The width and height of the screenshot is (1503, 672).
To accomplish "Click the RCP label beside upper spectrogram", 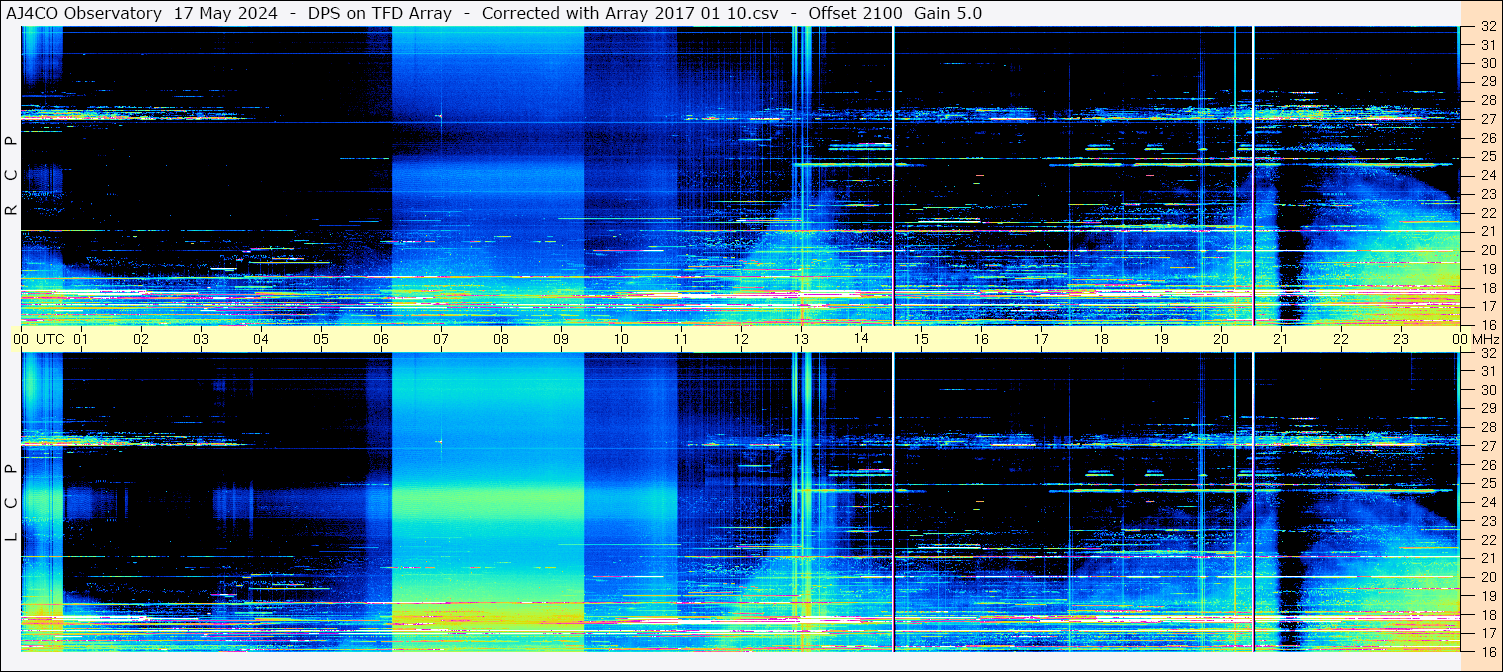I will 11,175.
